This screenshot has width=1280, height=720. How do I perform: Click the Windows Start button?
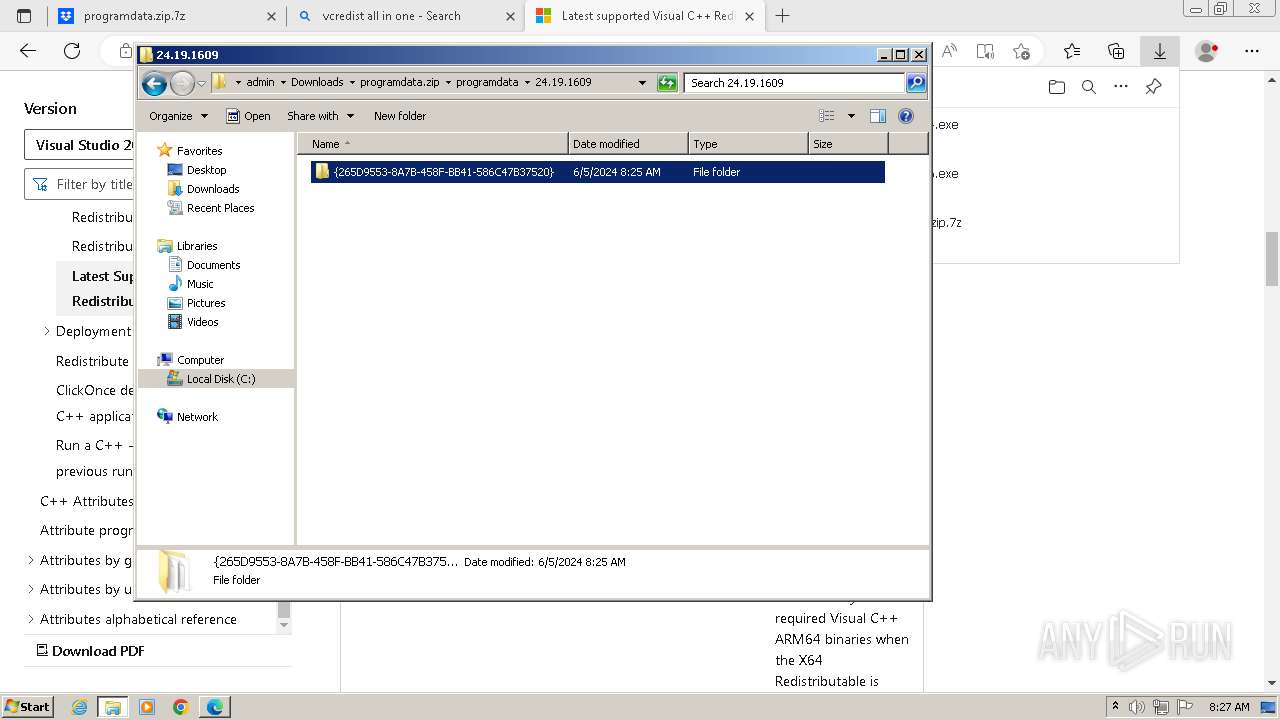pyautogui.click(x=27, y=707)
